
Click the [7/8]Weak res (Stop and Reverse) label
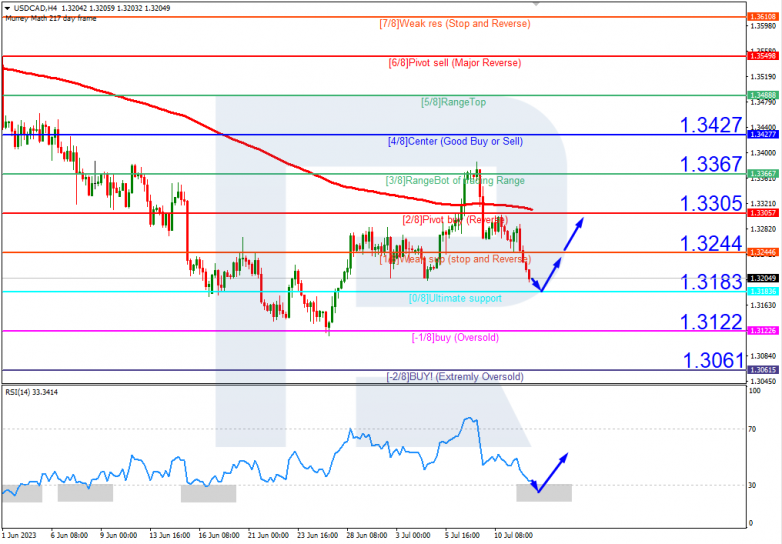tap(454, 23)
